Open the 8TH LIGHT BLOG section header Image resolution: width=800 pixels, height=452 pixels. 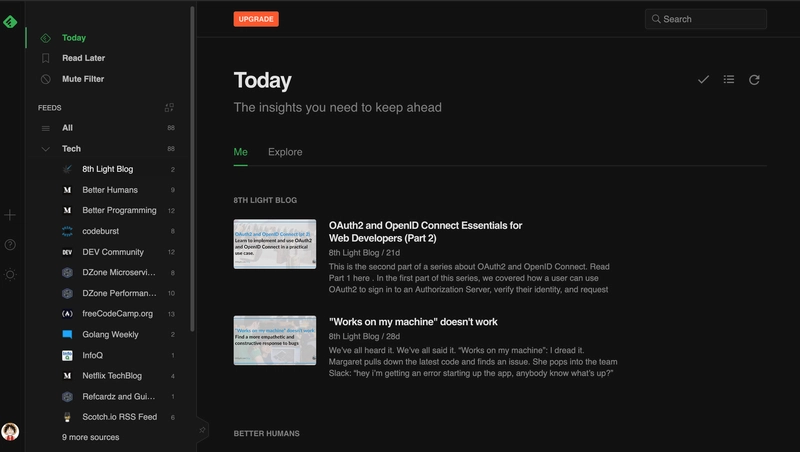click(265, 200)
